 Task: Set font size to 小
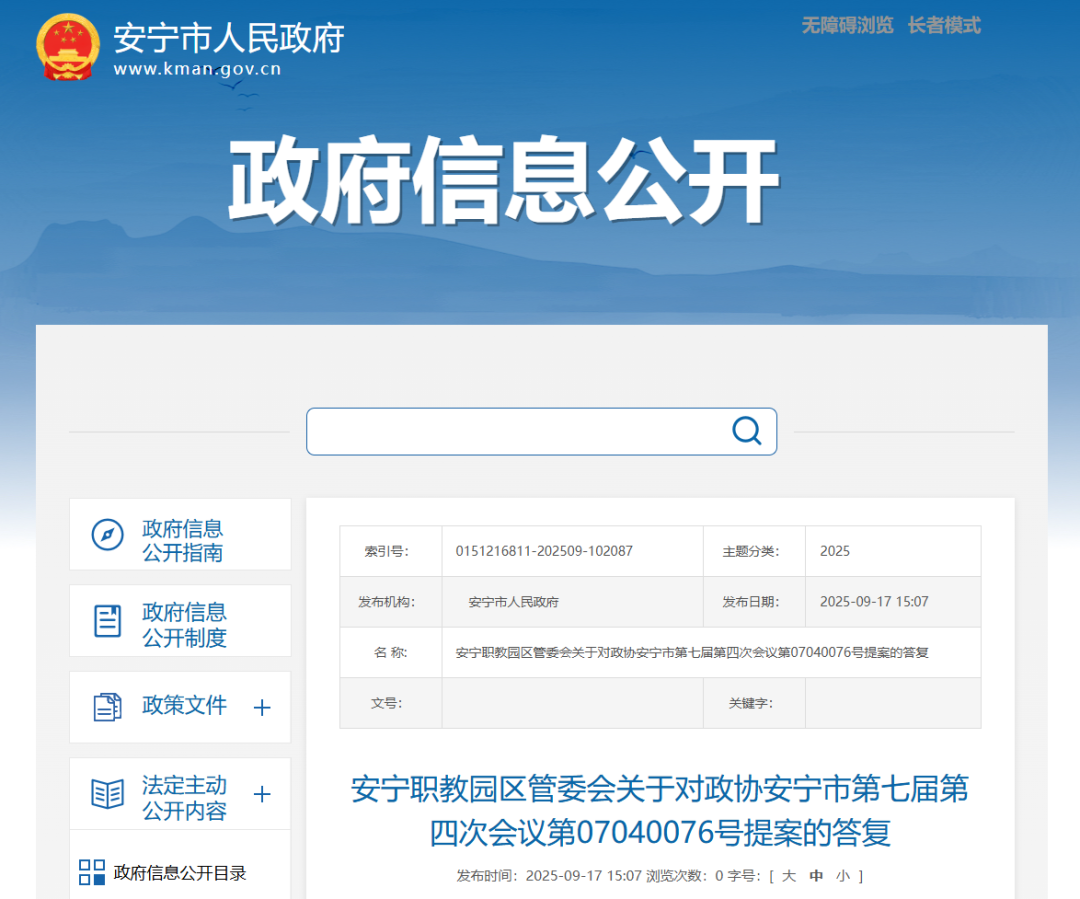coord(843,876)
